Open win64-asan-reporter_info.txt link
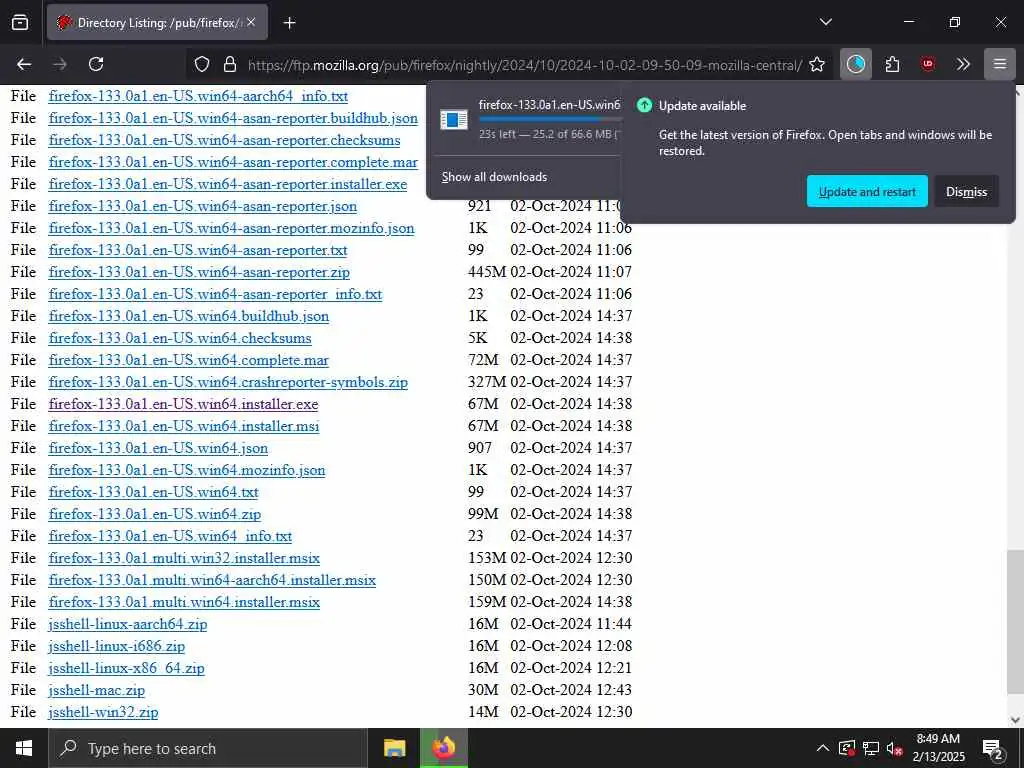The image size is (1024, 768). coord(215,295)
